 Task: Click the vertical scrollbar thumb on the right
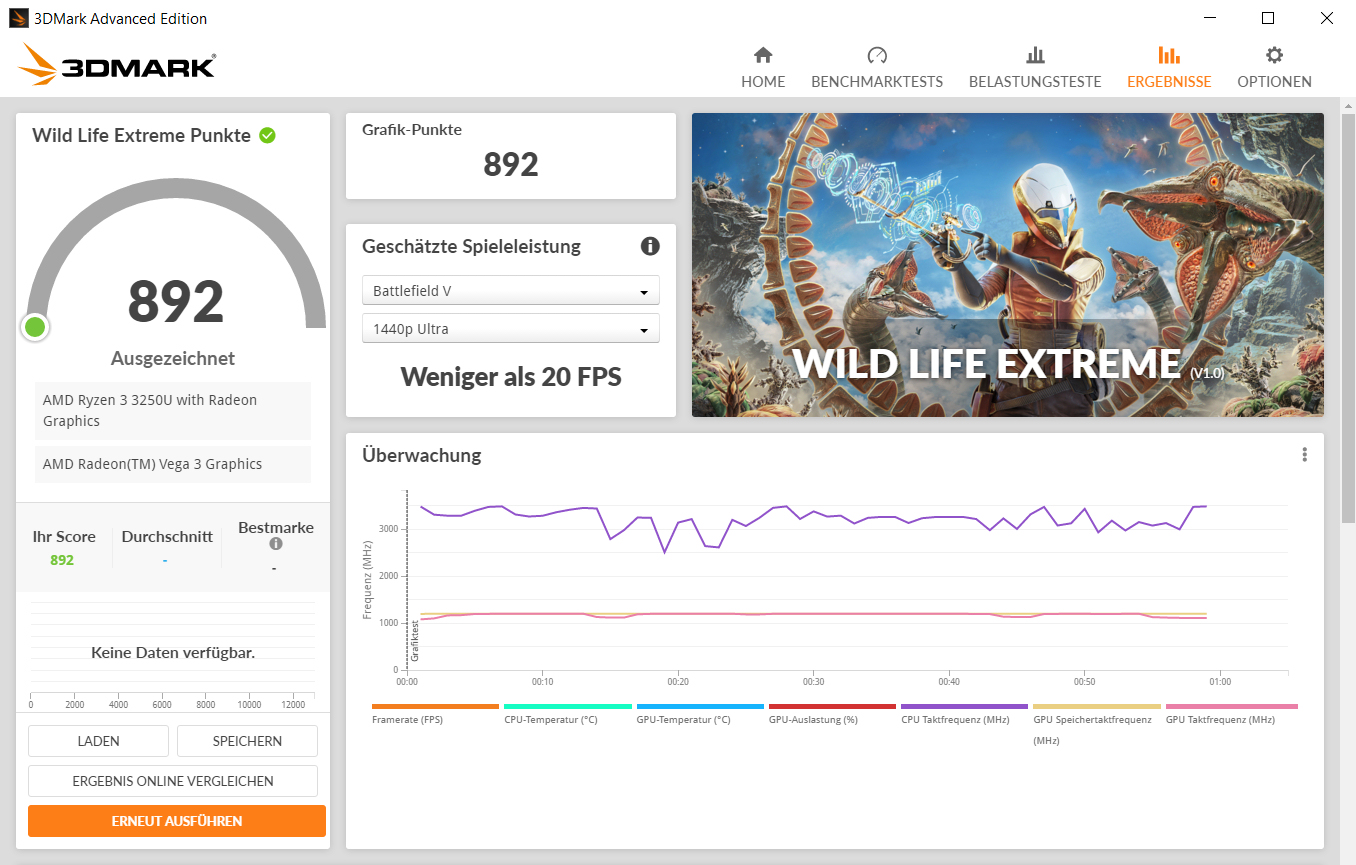[1347, 318]
